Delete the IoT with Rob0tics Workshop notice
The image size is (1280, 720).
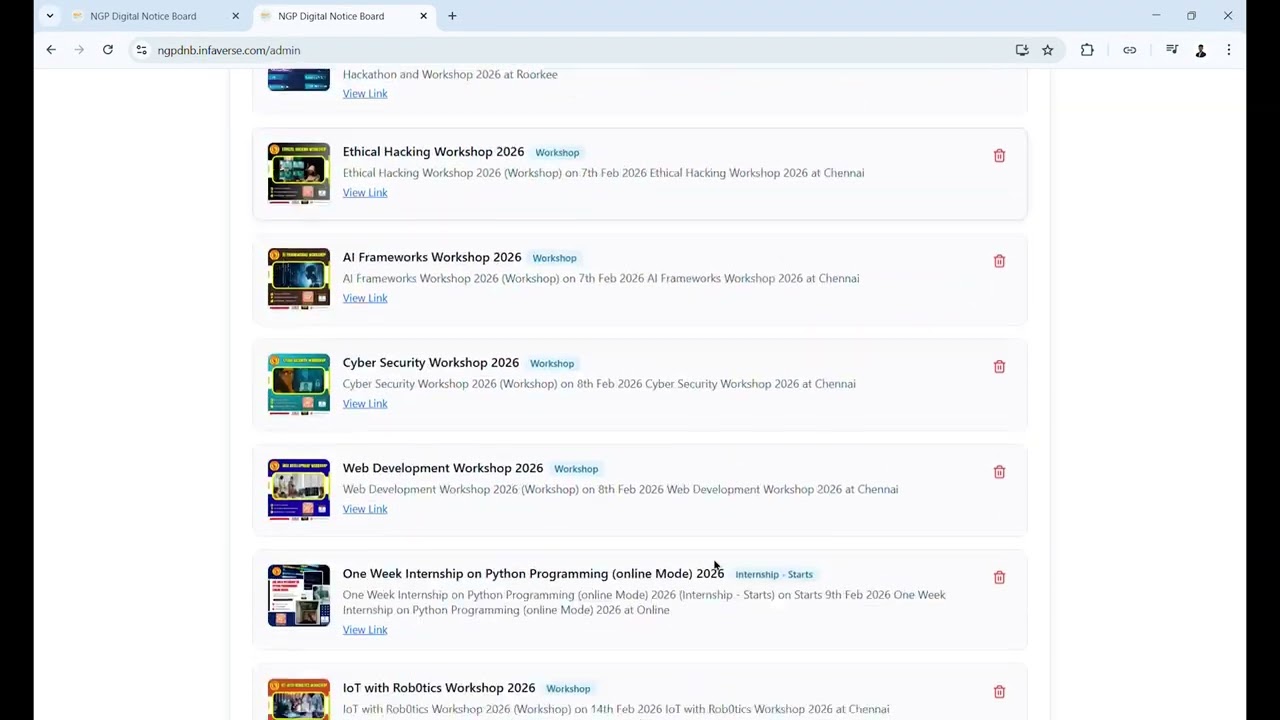pos(999,692)
